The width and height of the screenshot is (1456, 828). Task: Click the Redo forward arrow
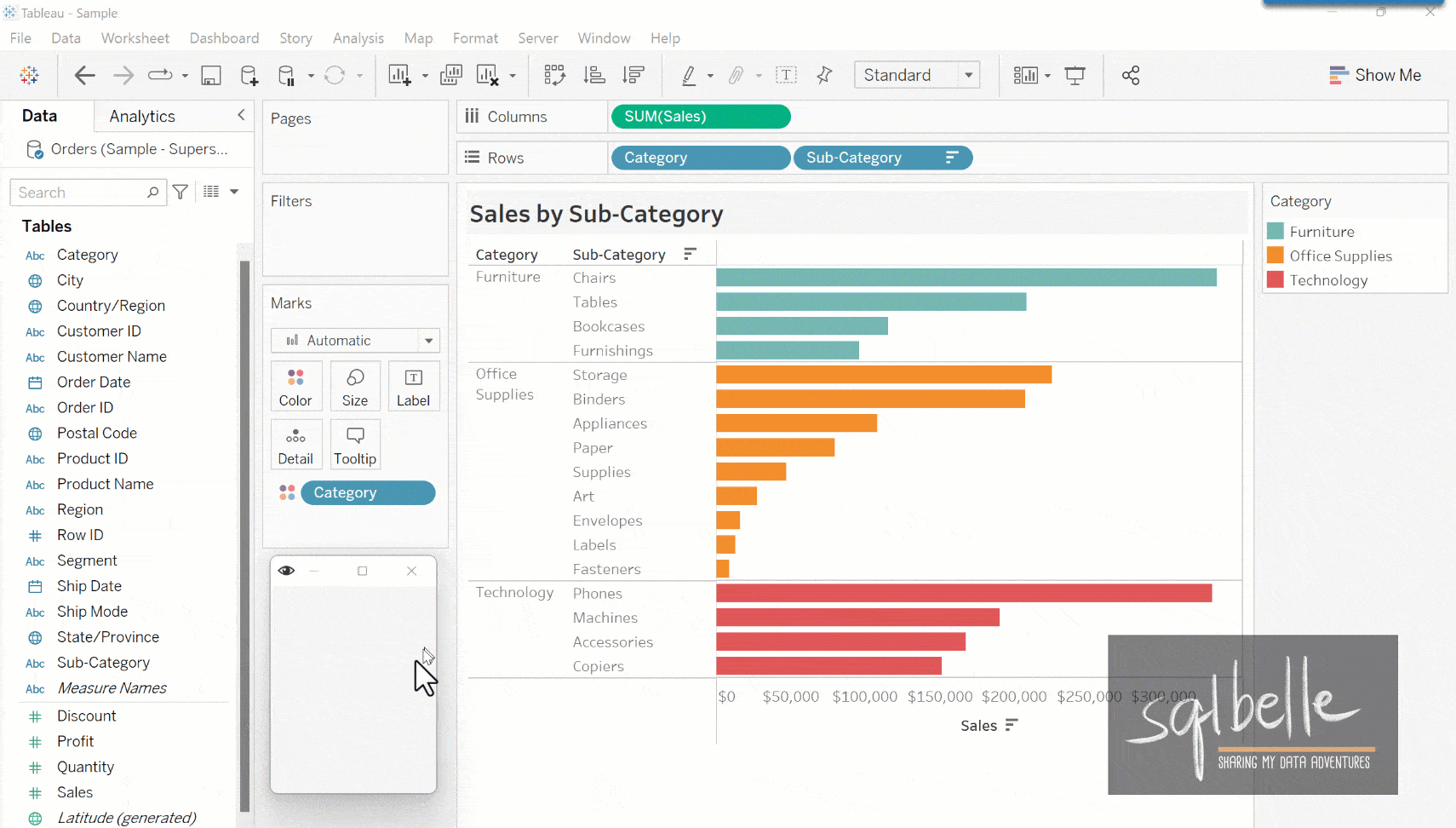pos(123,75)
